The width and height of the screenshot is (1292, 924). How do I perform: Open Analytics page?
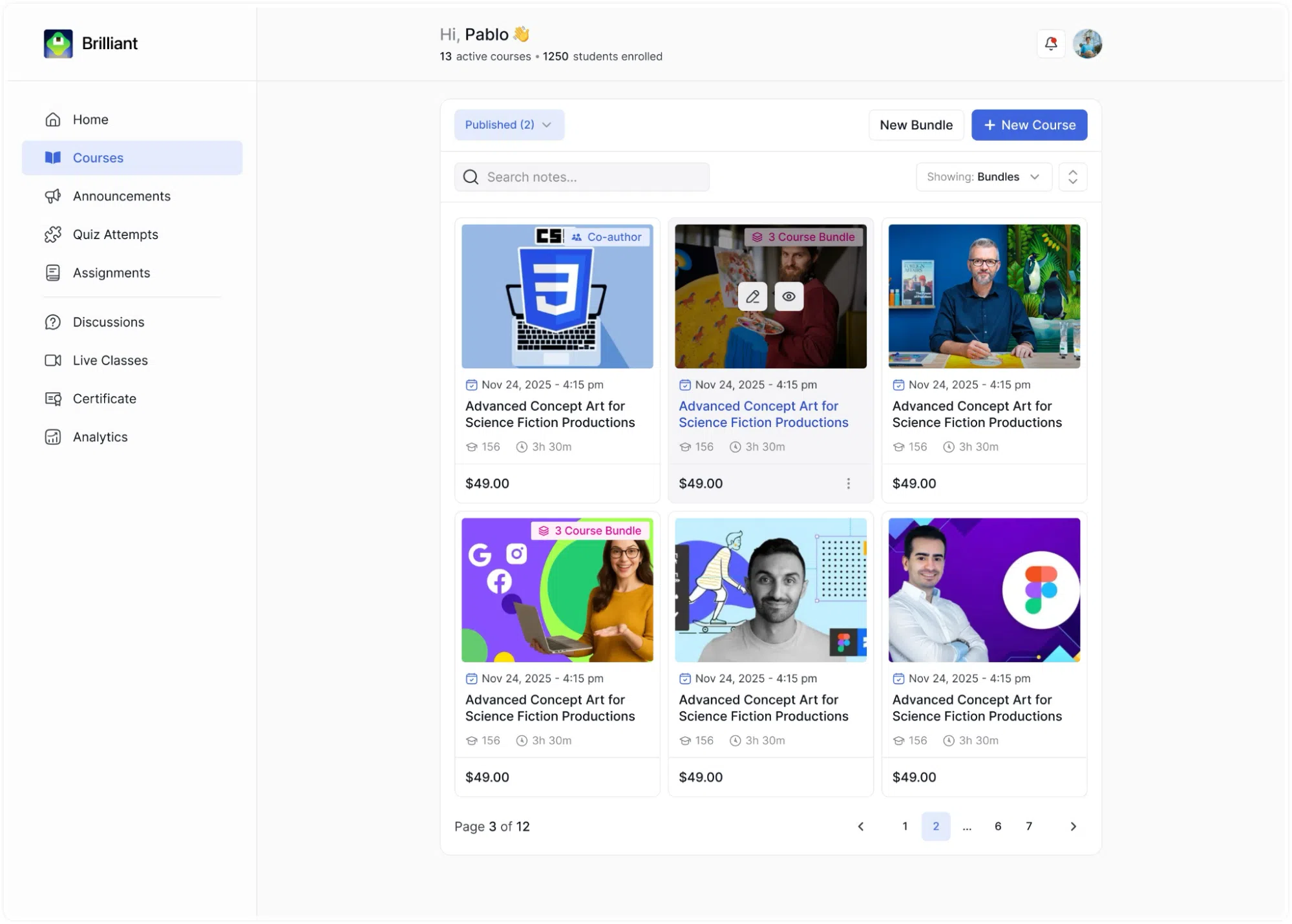[x=132, y=437]
